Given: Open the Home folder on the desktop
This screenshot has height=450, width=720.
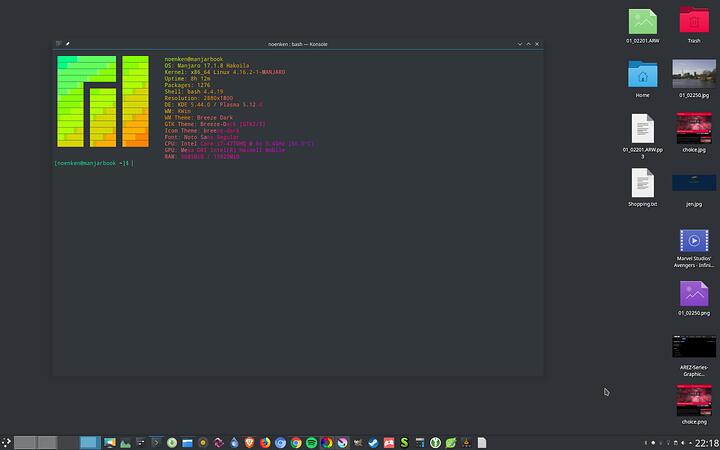Looking at the screenshot, I should point(642,79).
